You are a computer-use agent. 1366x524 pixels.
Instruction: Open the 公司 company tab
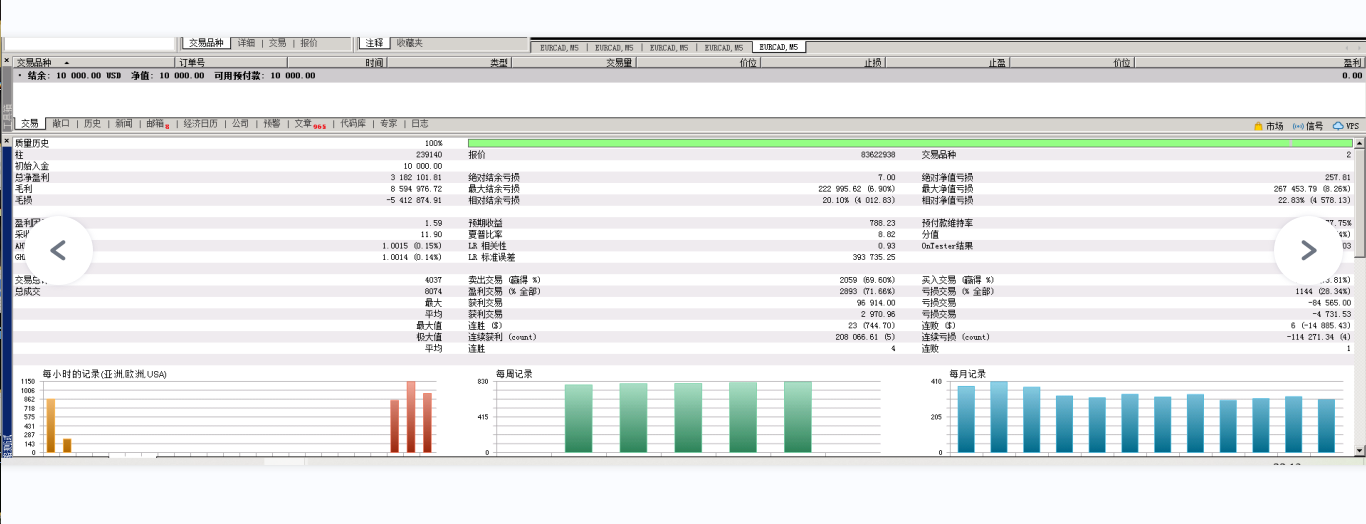tap(240, 124)
